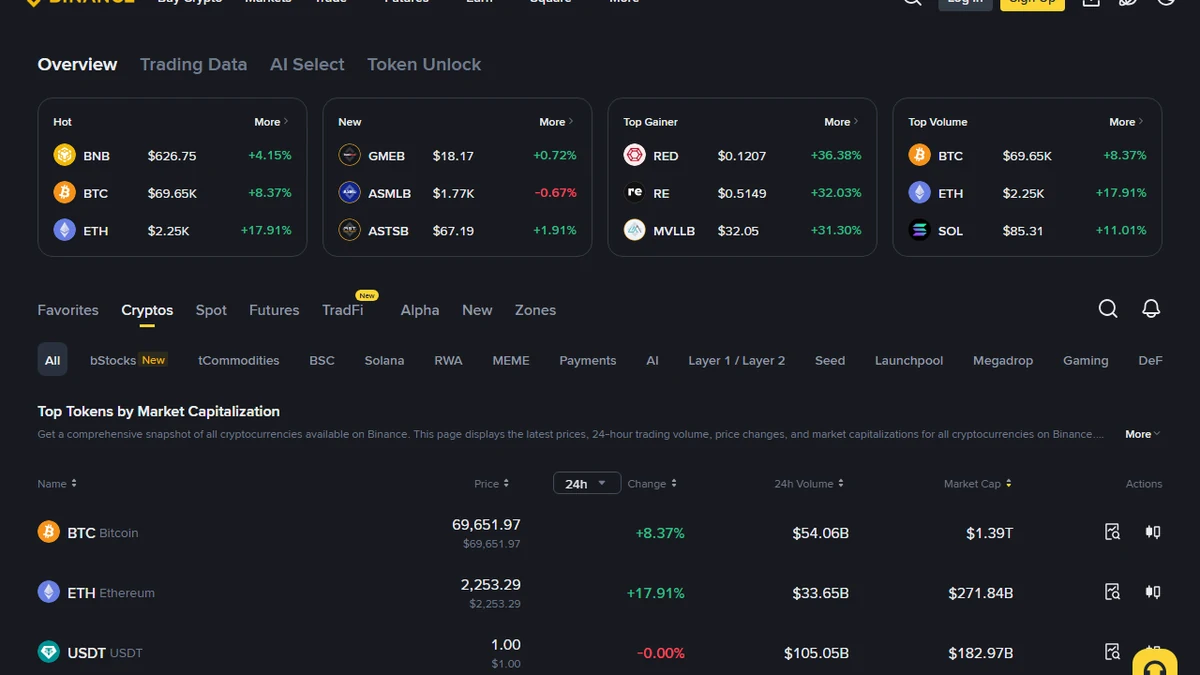Screen dimensions: 1200x675
Task: Click the ASTSB token icon in the New card
Action: (349, 230)
